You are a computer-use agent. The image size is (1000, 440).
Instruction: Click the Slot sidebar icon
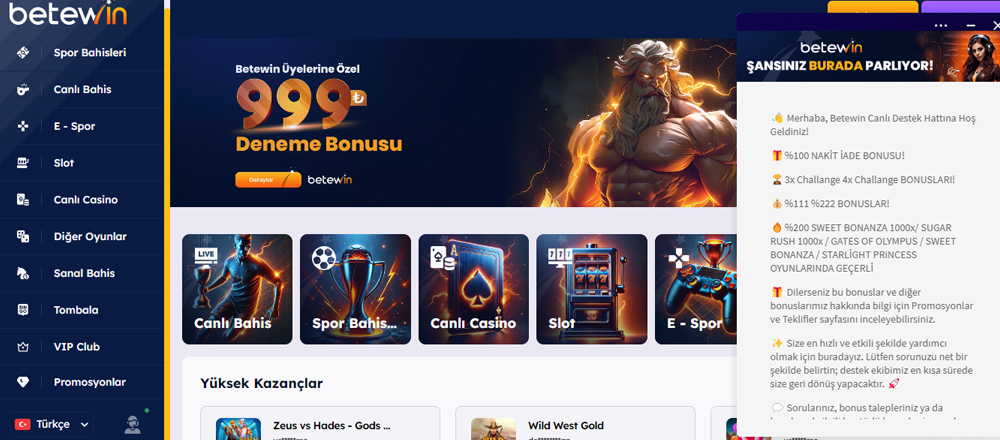pyautogui.click(x=23, y=163)
